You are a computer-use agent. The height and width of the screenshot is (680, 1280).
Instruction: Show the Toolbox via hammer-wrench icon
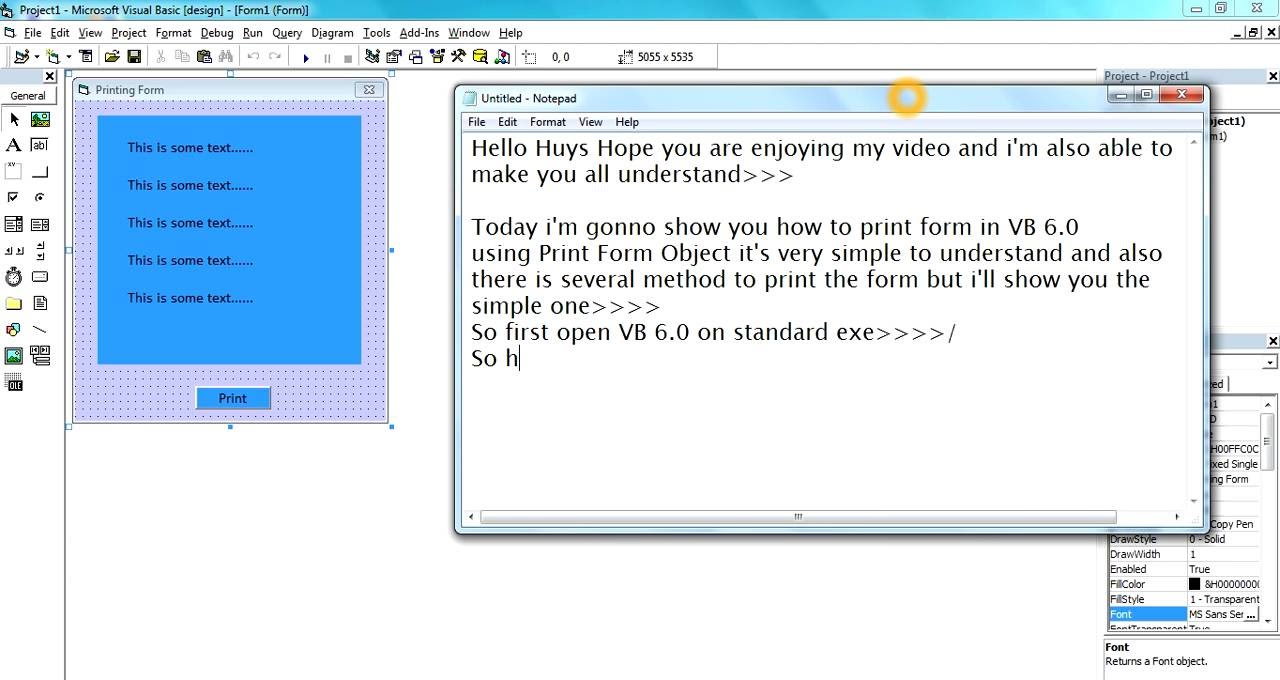(459, 57)
